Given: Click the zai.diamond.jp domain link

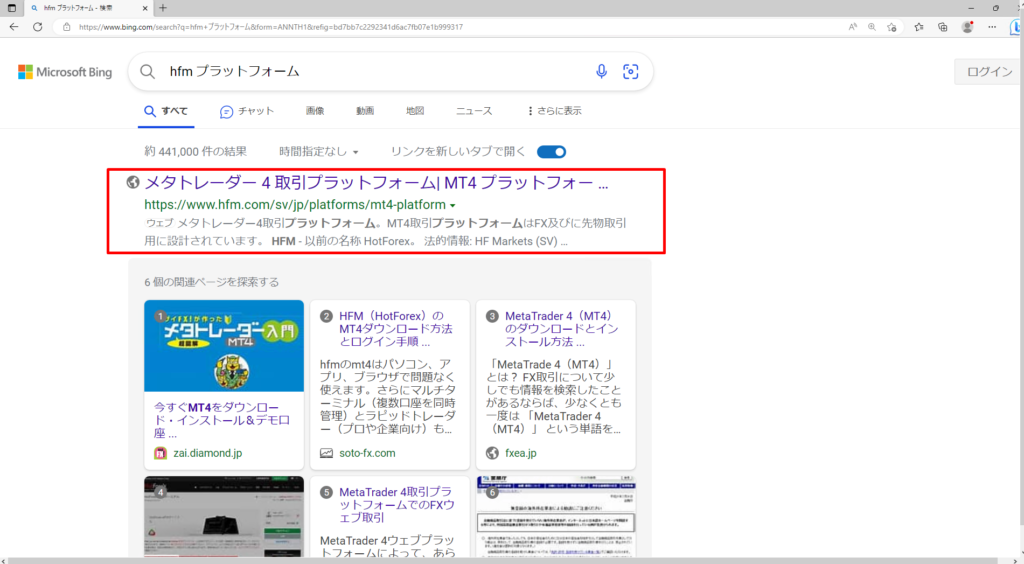Looking at the screenshot, I should [208, 453].
